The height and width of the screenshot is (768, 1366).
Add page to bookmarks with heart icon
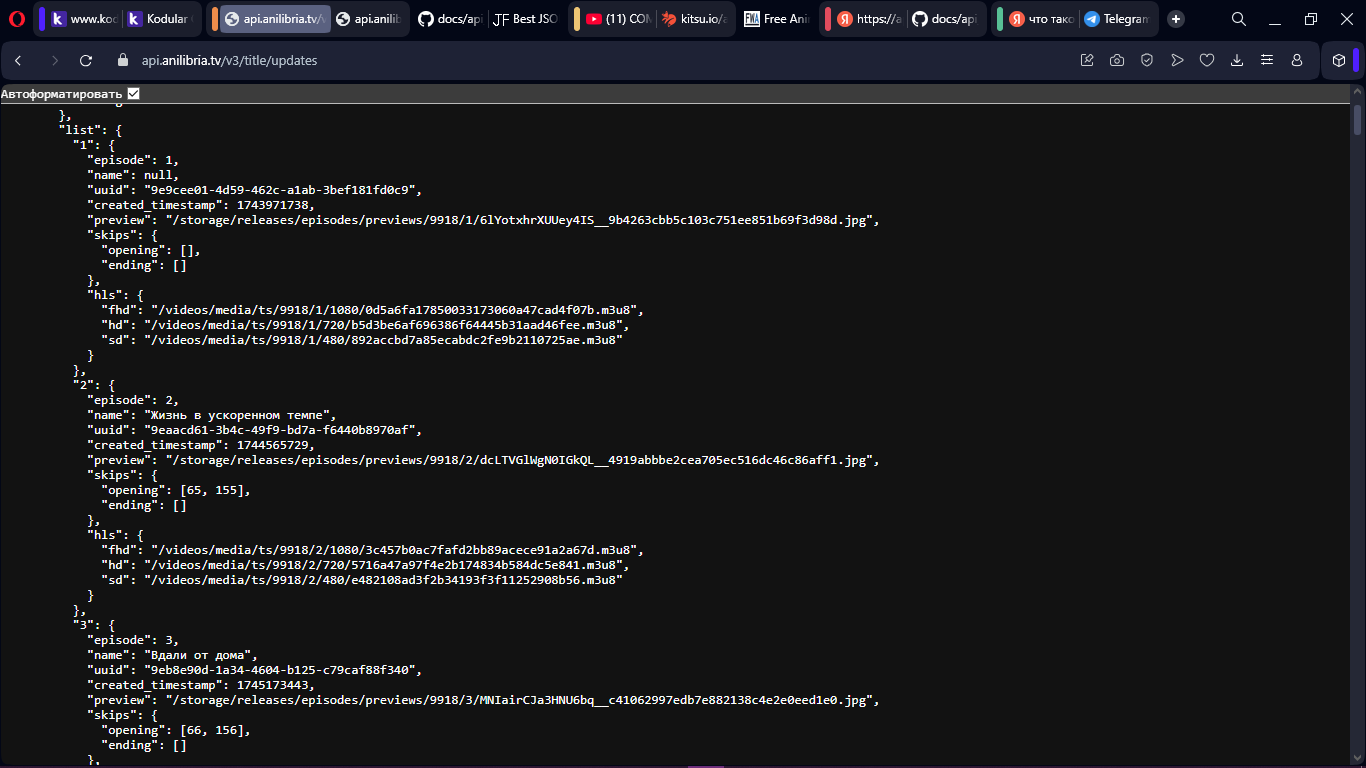pyautogui.click(x=1207, y=60)
